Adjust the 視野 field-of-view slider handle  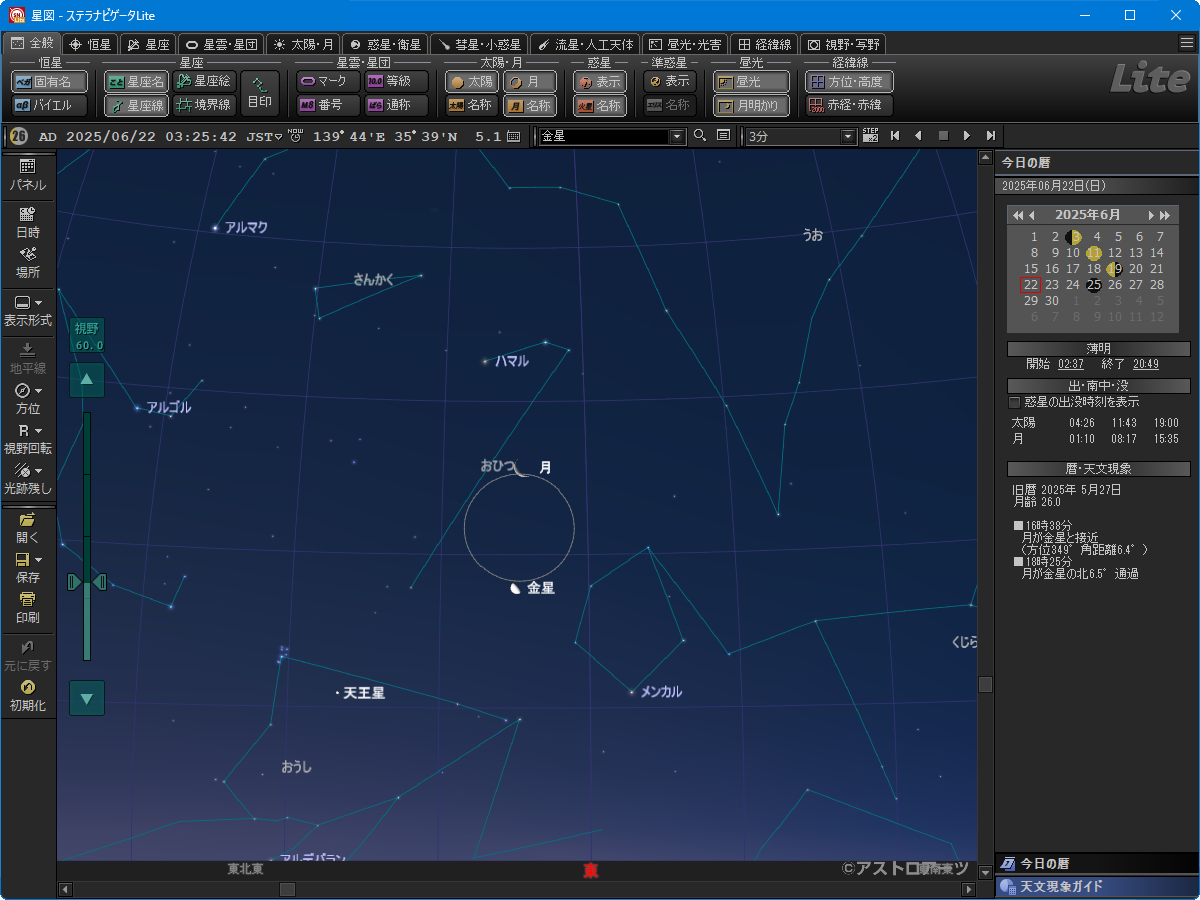87,582
